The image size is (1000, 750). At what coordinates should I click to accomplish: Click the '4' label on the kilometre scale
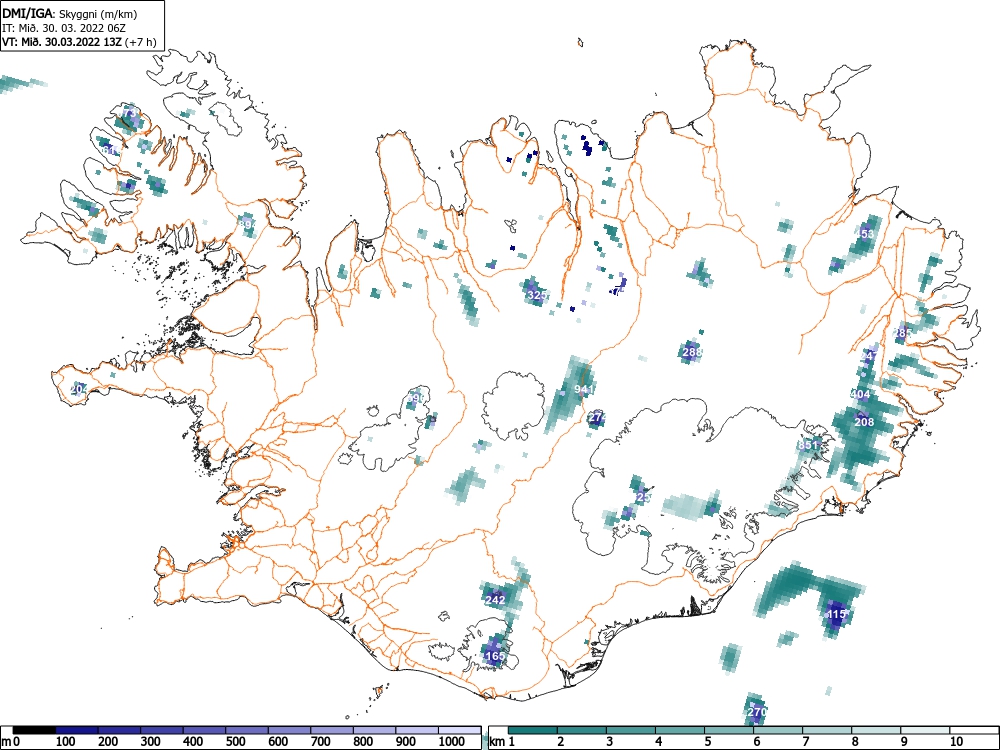tap(659, 742)
